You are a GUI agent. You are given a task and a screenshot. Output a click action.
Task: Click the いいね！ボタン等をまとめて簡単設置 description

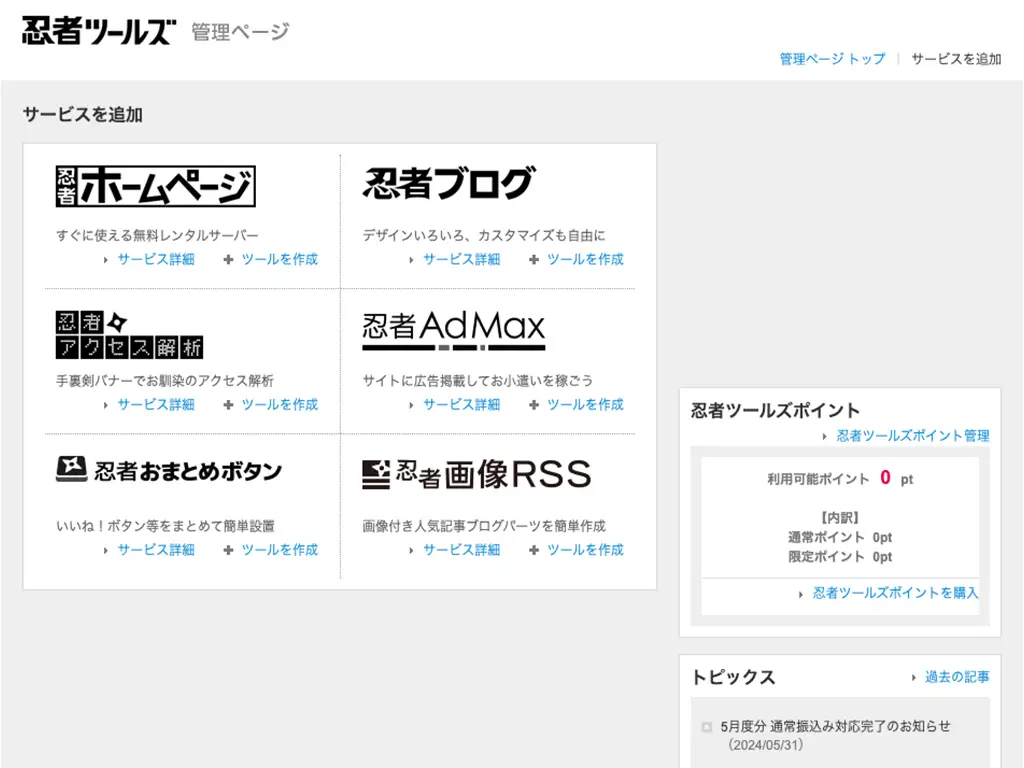(165, 526)
